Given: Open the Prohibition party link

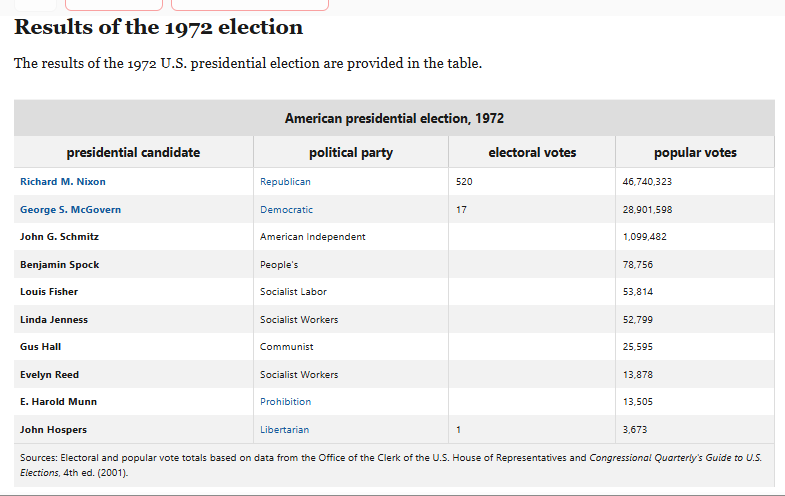Looking at the screenshot, I should pos(285,402).
